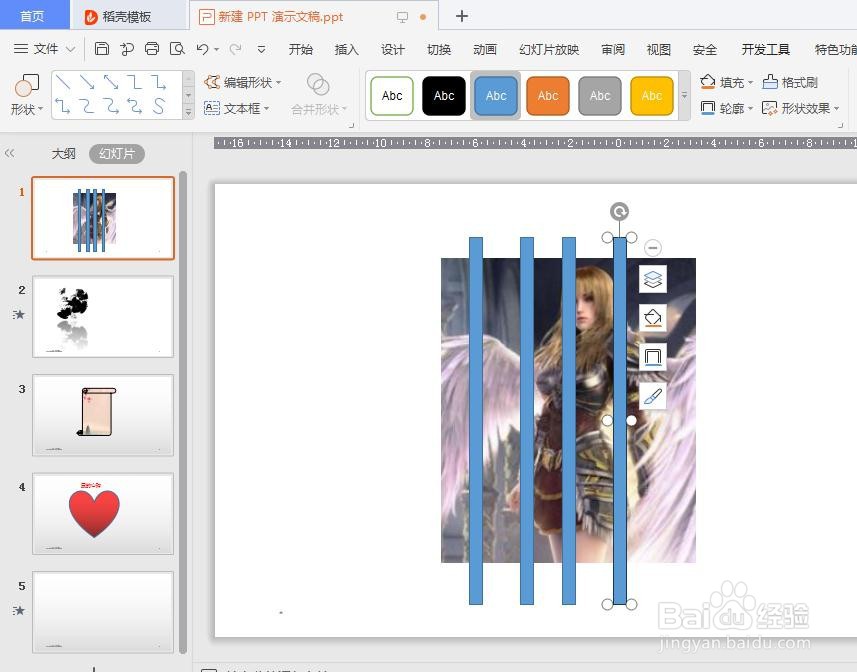Click the Print Preview icon
This screenshot has height=672, width=857.
tap(177, 49)
